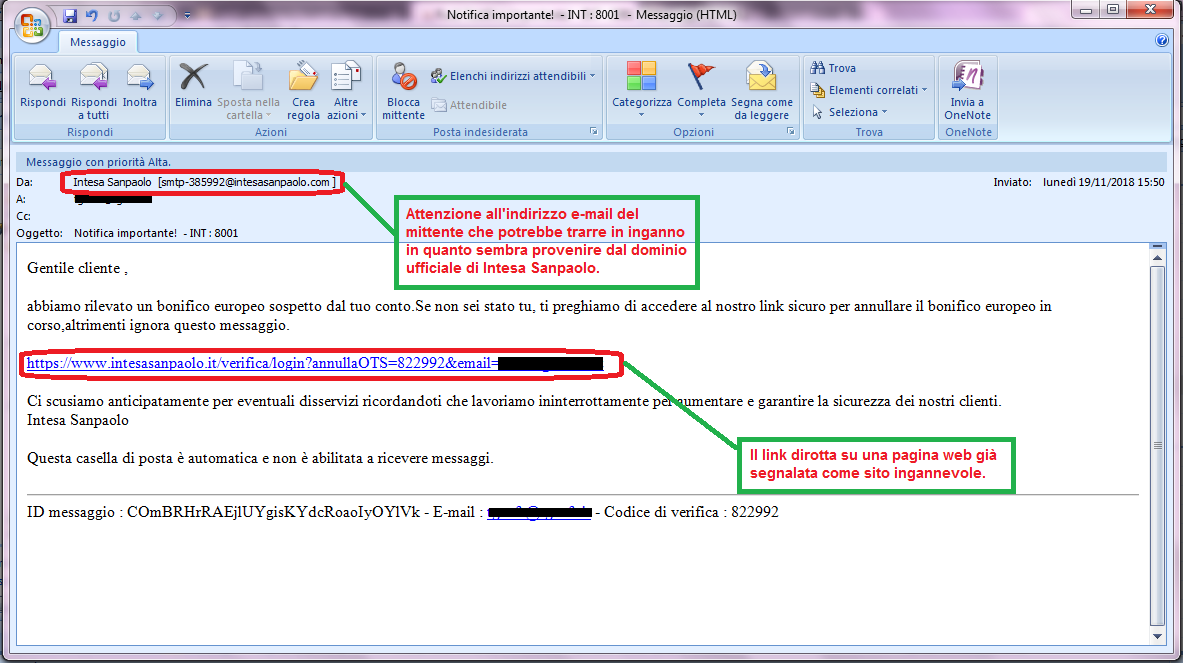Screen dimensions: 1183x663
Task: Click the 'Intesa Sanpaolo' signature line in the body
Action: (x=78, y=421)
